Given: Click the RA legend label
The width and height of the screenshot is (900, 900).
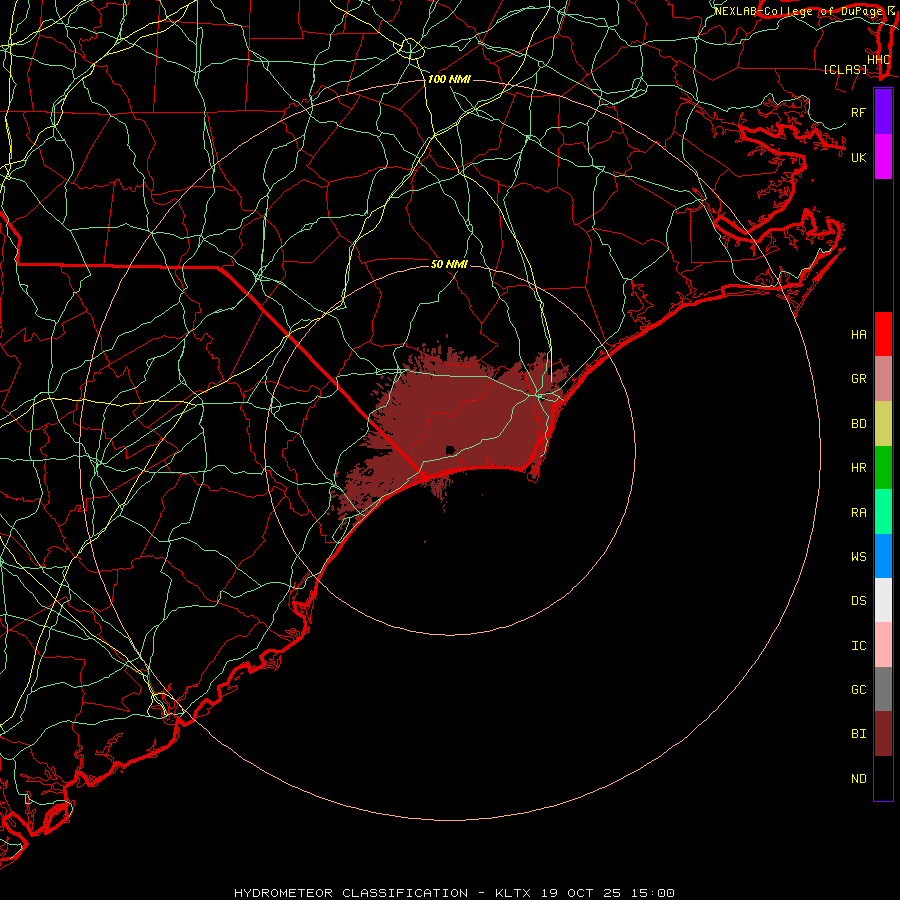Looking at the screenshot, I should [858, 513].
